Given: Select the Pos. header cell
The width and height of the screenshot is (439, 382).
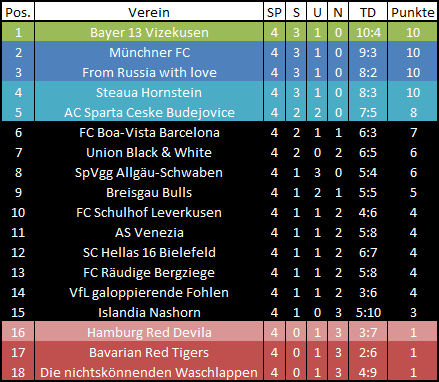Looking at the screenshot, I should click(18, 12).
